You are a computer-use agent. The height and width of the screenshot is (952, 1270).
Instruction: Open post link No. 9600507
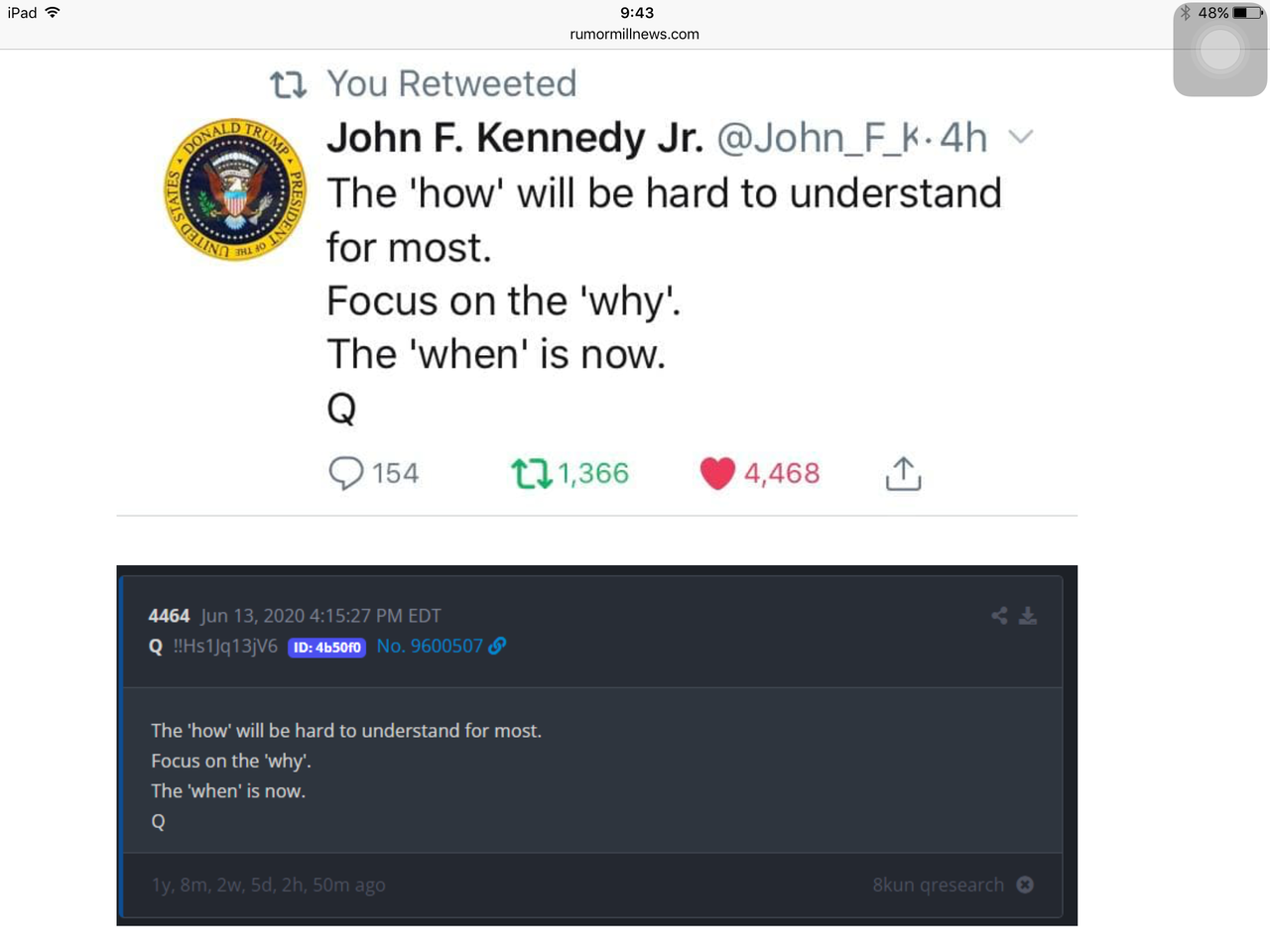[x=430, y=646]
